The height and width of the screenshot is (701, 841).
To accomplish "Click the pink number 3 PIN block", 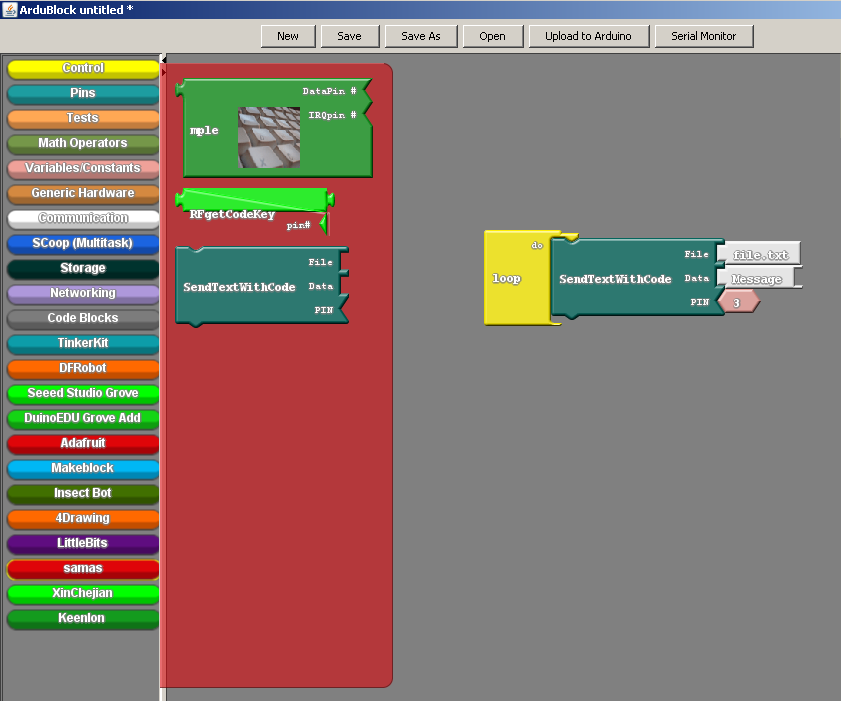I will pyautogui.click(x=738, y=302).
